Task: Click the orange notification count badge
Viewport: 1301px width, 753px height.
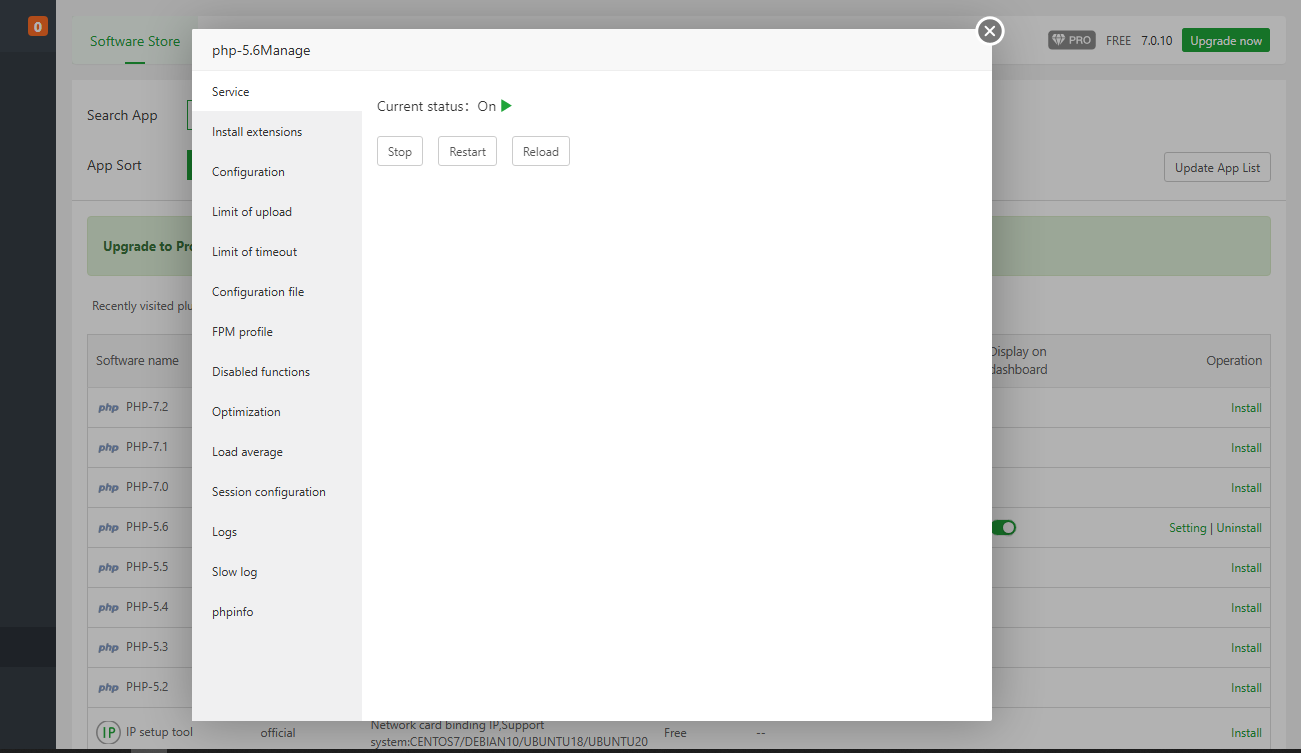Action: [38, 27]
